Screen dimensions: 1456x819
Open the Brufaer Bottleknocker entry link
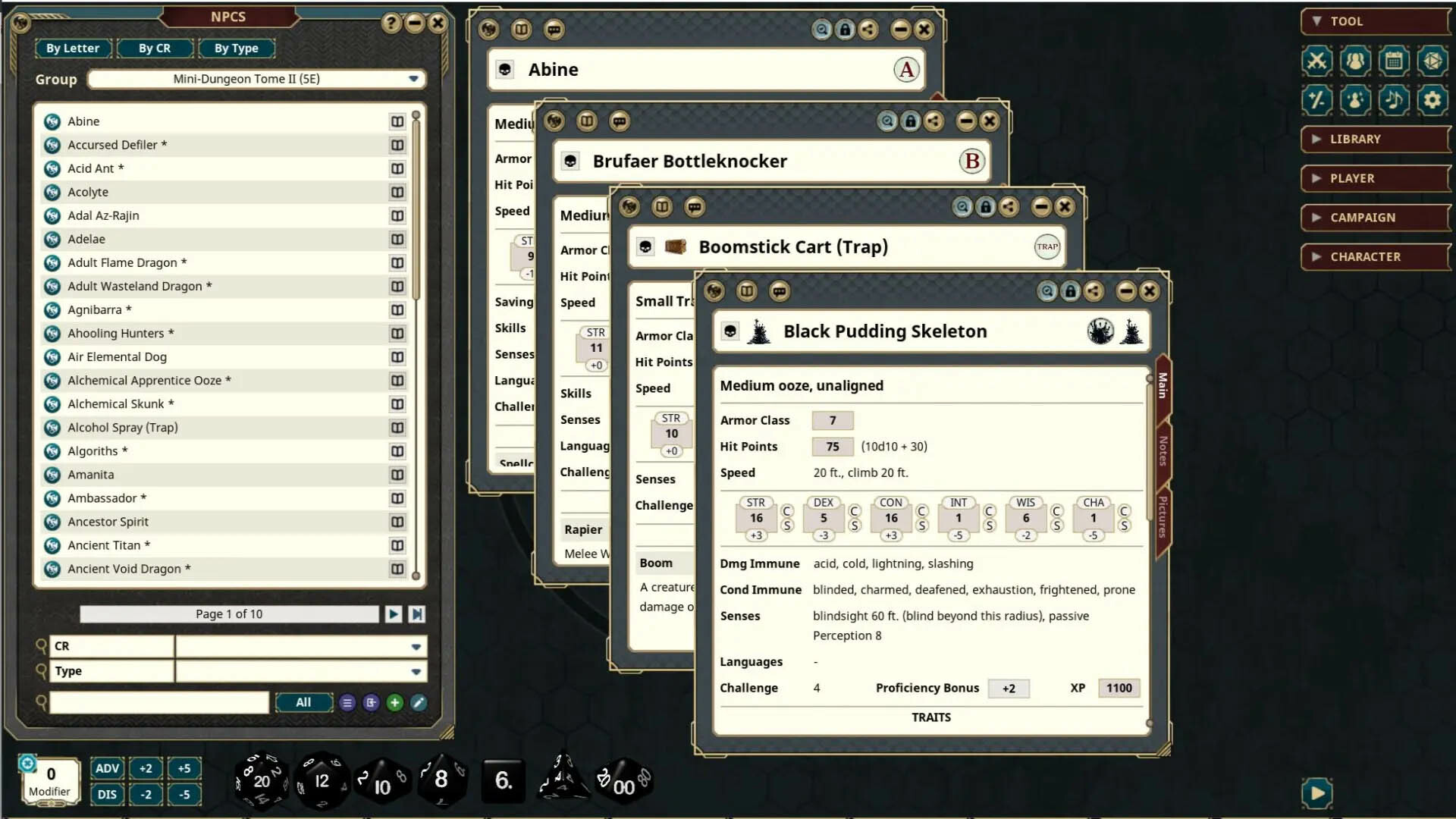tap(571, 162)
